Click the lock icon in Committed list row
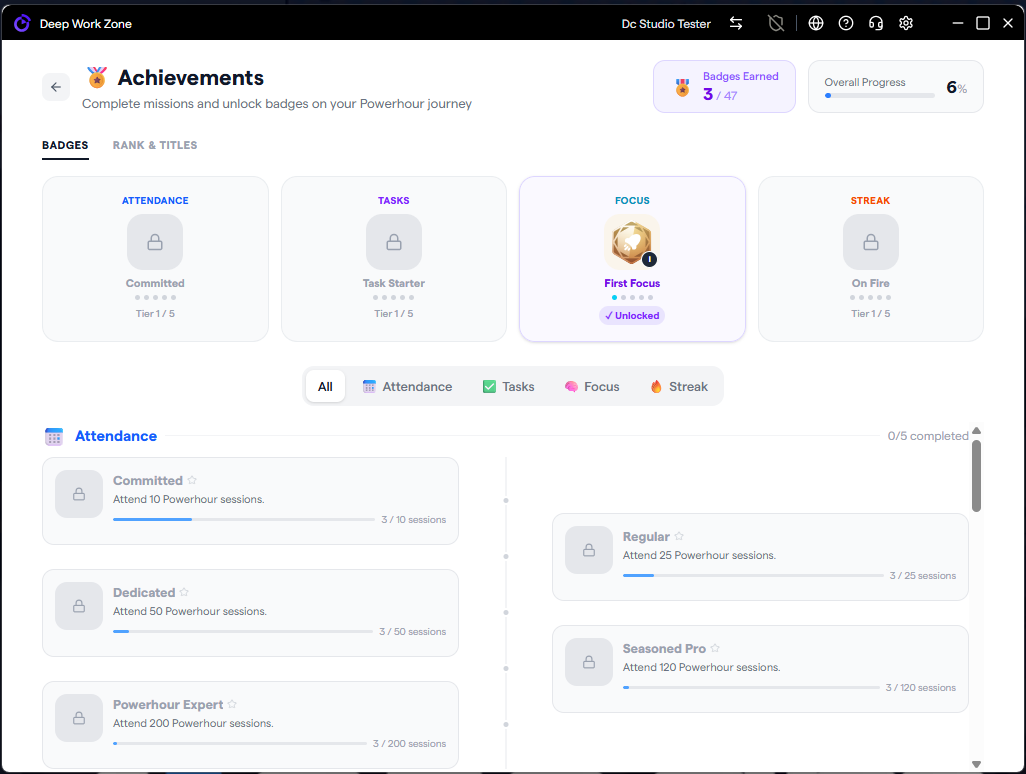1026x774 pixels. coord(79,494)
